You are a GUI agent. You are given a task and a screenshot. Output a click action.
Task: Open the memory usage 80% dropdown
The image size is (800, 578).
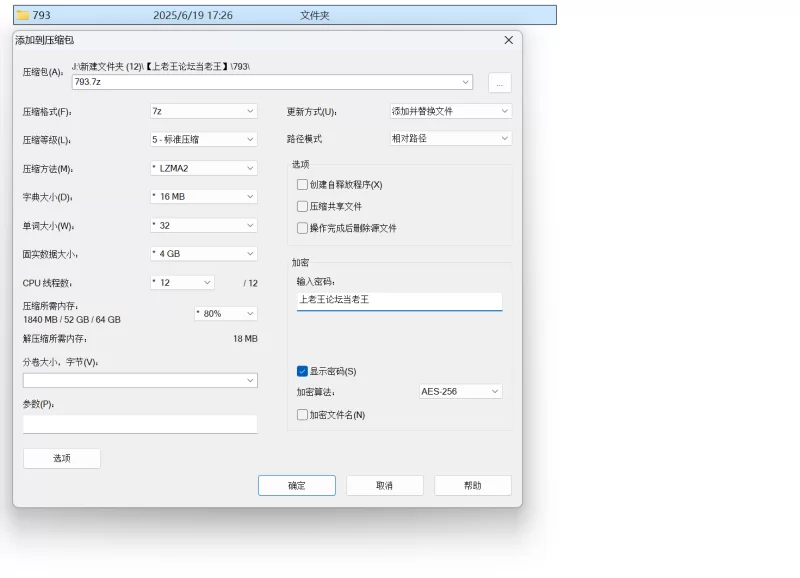click(226, 314)
